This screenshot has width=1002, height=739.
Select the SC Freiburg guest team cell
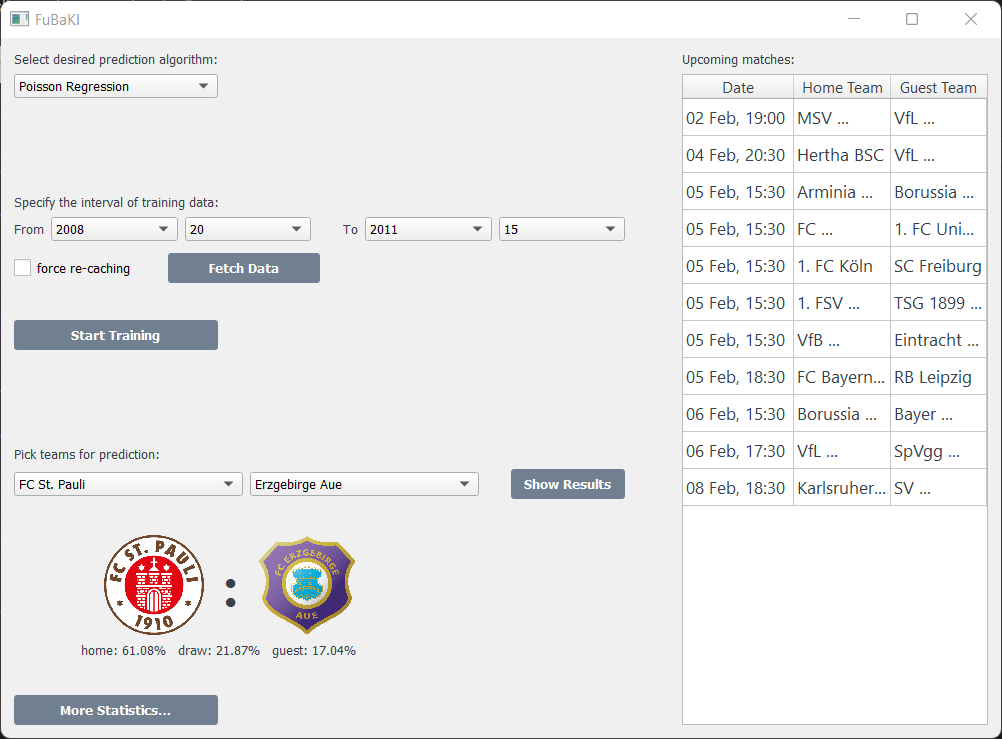click(x=938, y=266)
